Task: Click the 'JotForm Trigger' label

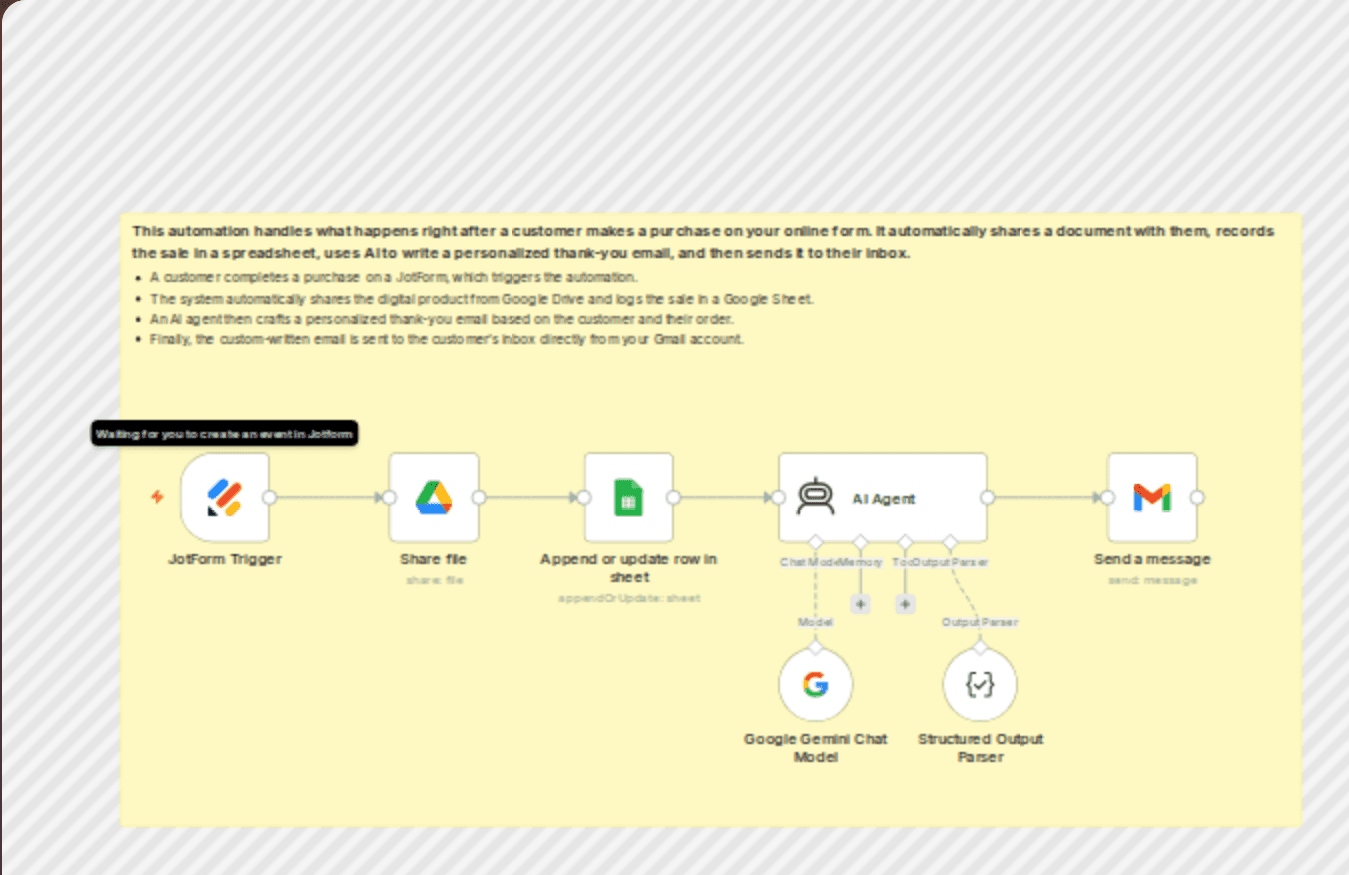Action: coord(225,559)
